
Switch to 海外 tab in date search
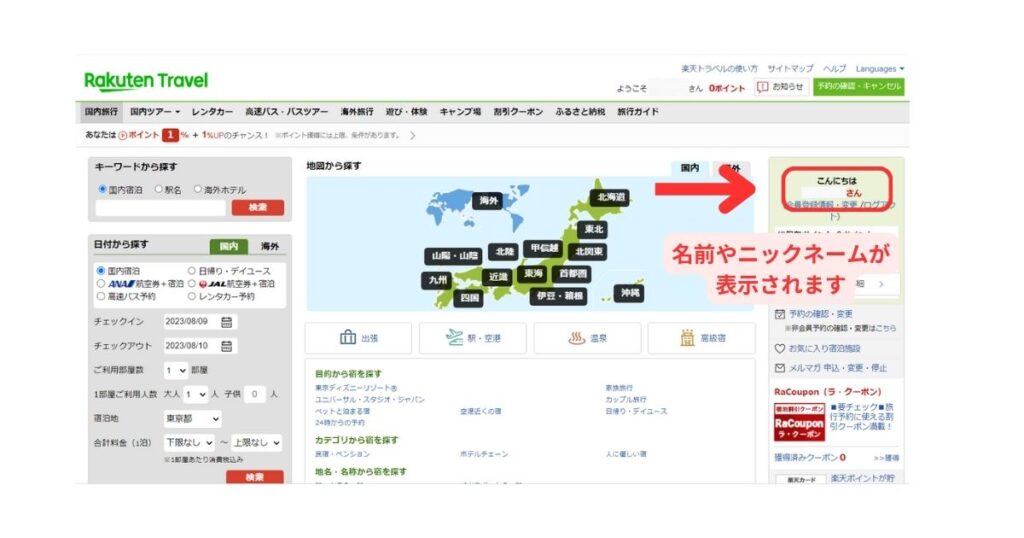pyautogui.click(x=270, y=246)
